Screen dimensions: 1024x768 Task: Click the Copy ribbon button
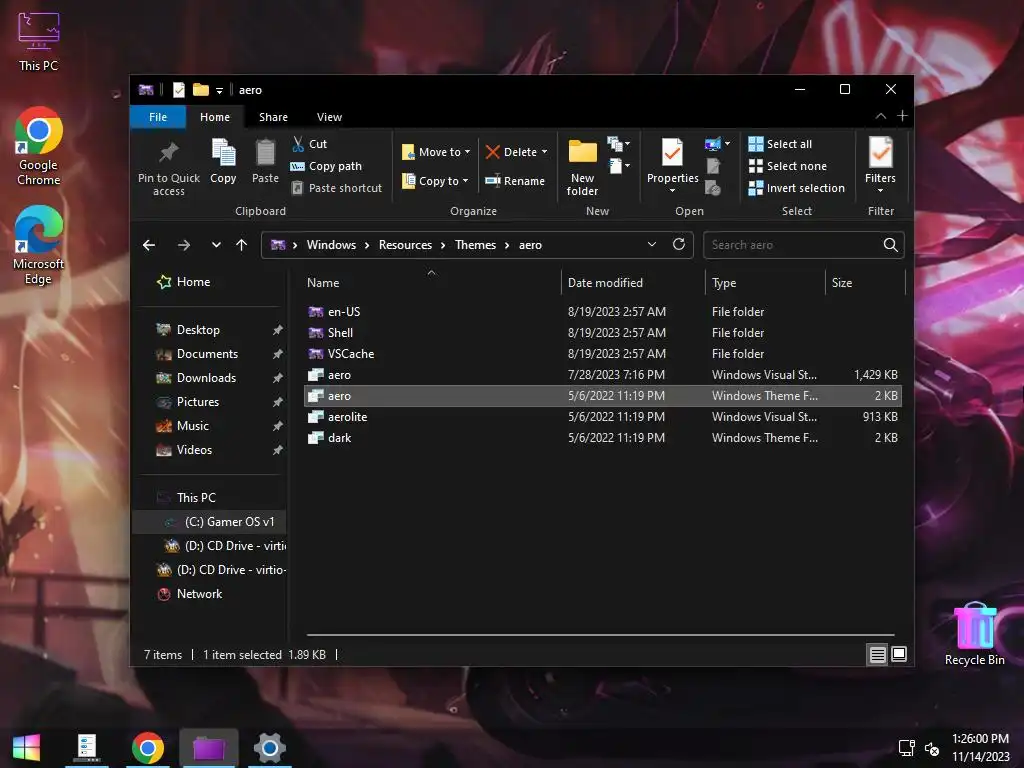pyautogui.click(x=223, y=161)
